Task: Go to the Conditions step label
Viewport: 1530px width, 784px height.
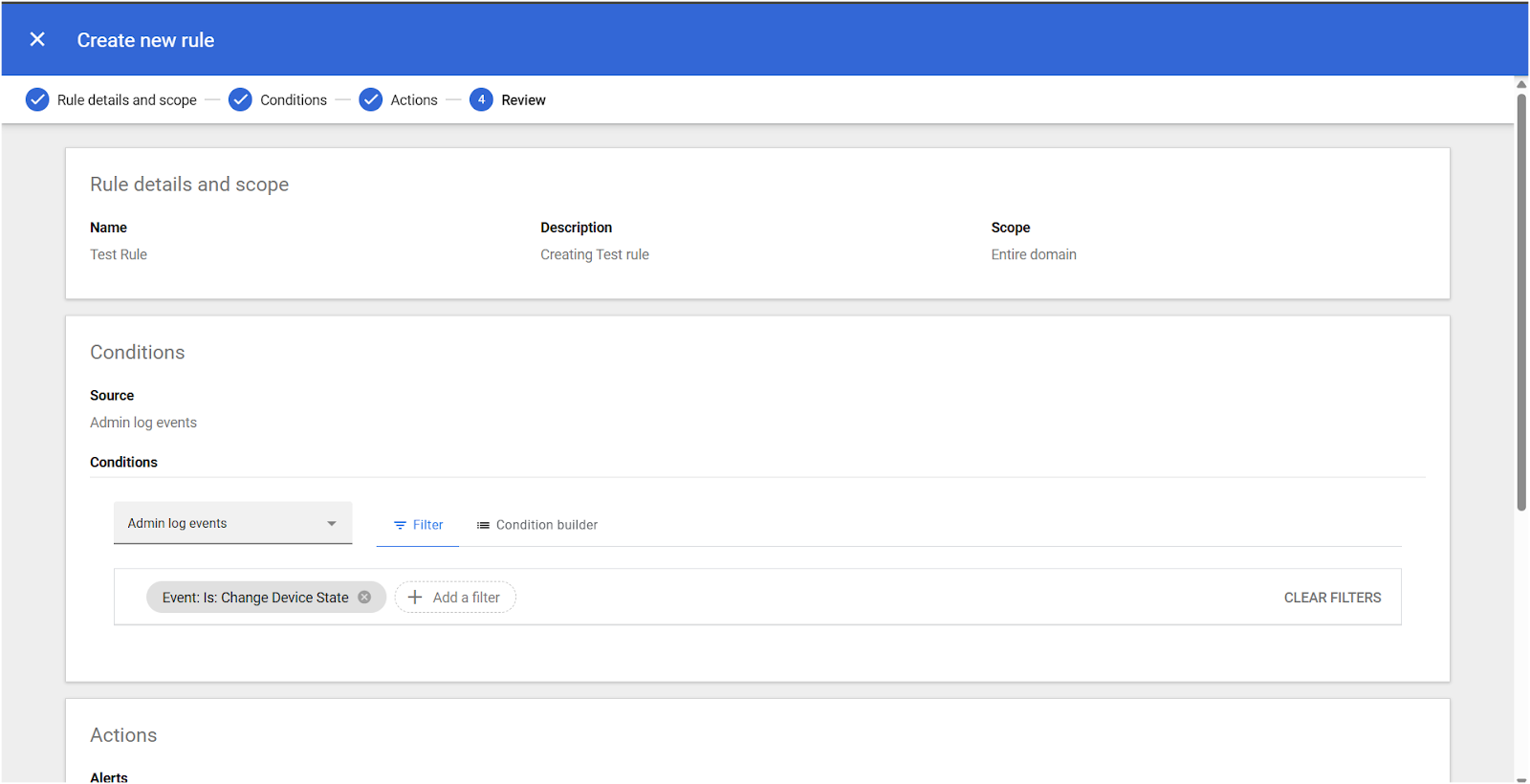Action: pos(294,99)
